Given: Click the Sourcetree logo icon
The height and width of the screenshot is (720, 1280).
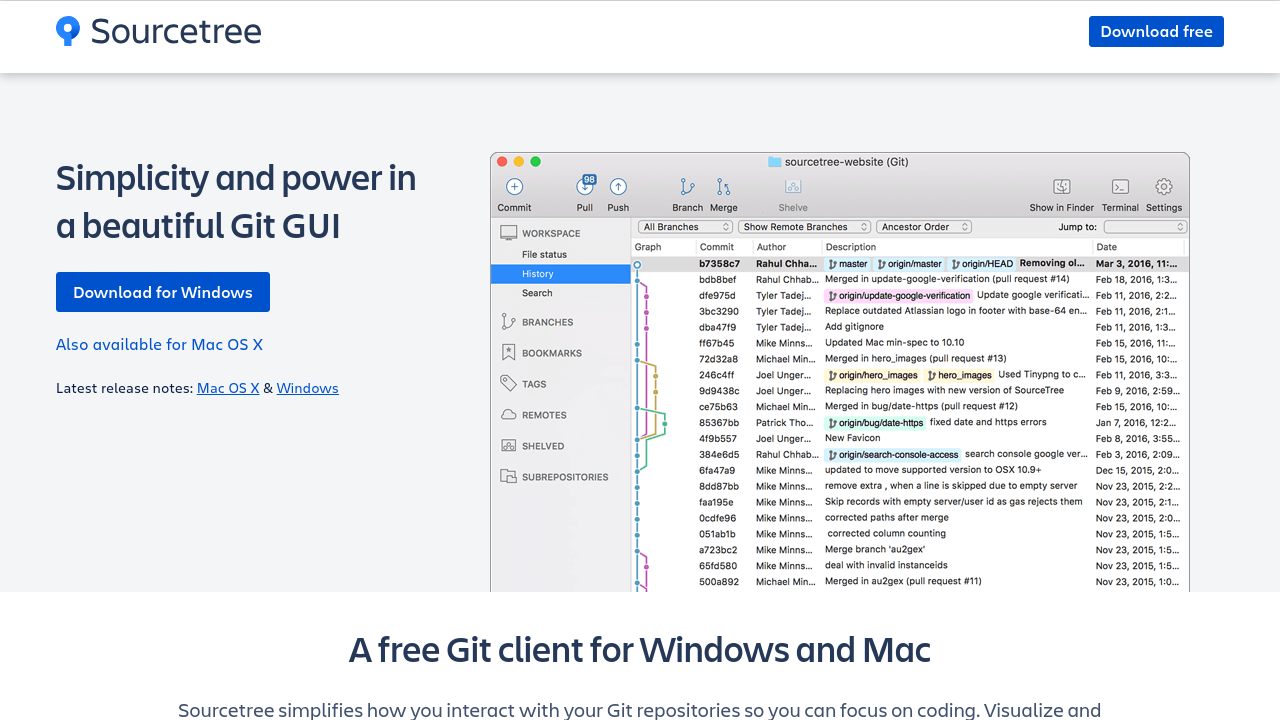Looking at the screenshot, I should (68, 31).
